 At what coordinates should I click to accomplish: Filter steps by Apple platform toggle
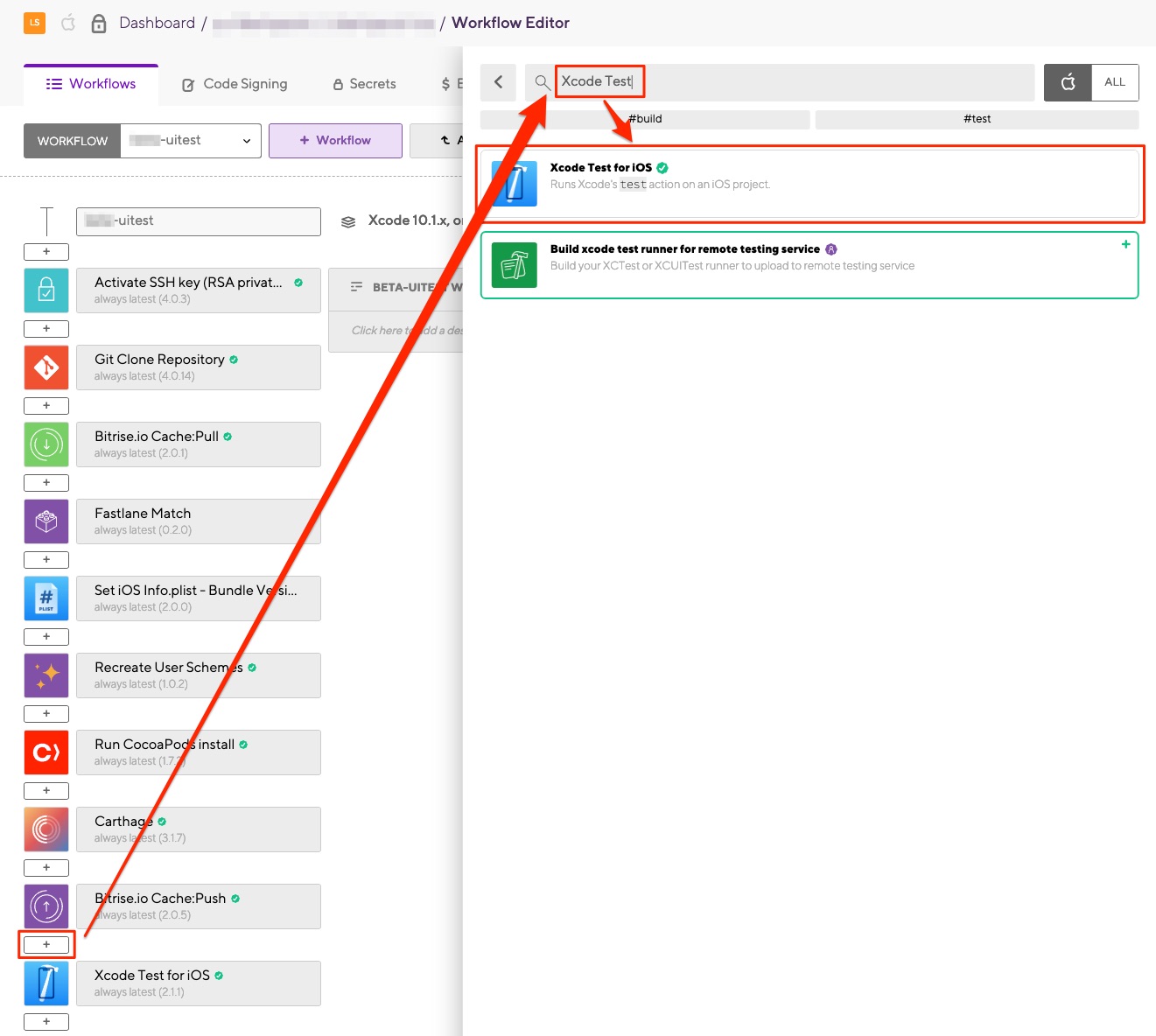(x=1068, y=82)
